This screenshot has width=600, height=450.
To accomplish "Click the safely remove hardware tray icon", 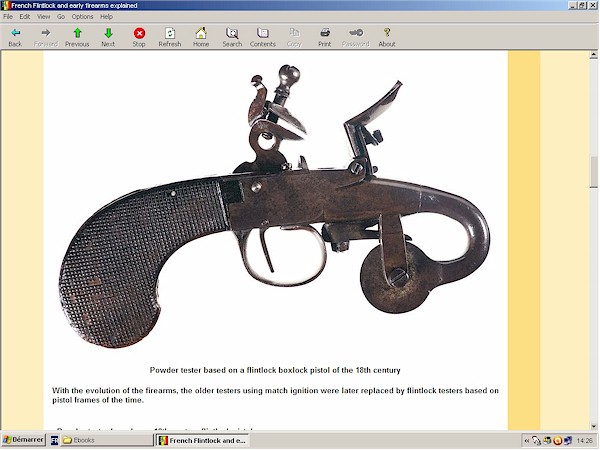I will pyautogui.click(x=536, y=441).
